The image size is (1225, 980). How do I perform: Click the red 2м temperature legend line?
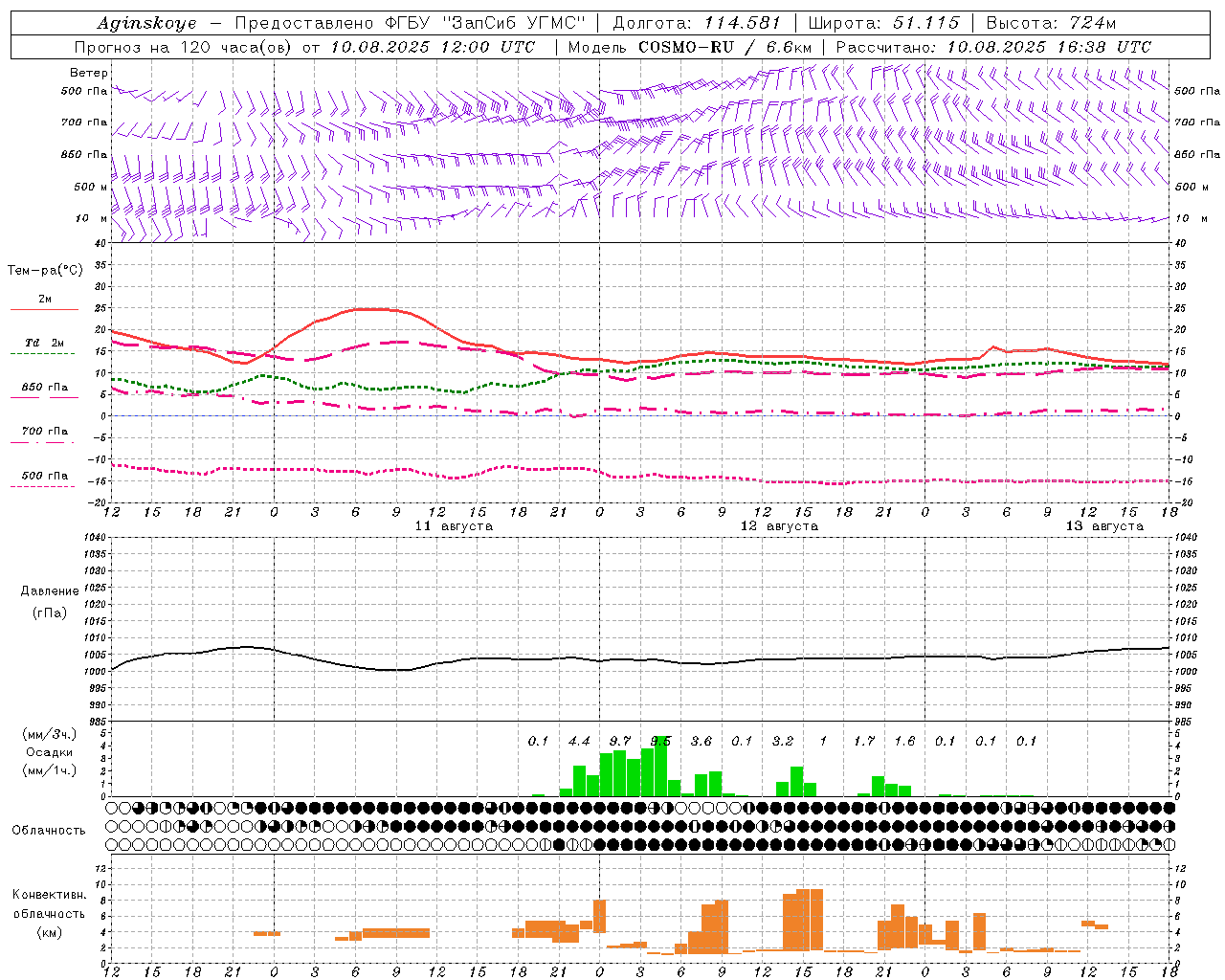44,309
